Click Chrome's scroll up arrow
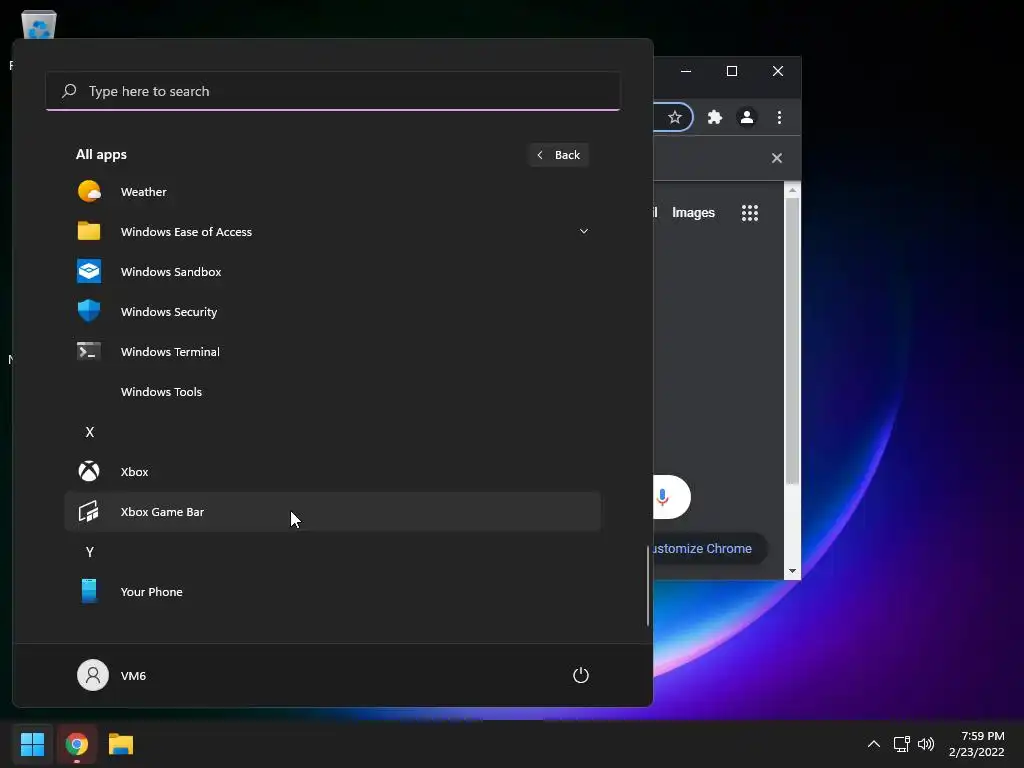 click(x=792, y=191)
